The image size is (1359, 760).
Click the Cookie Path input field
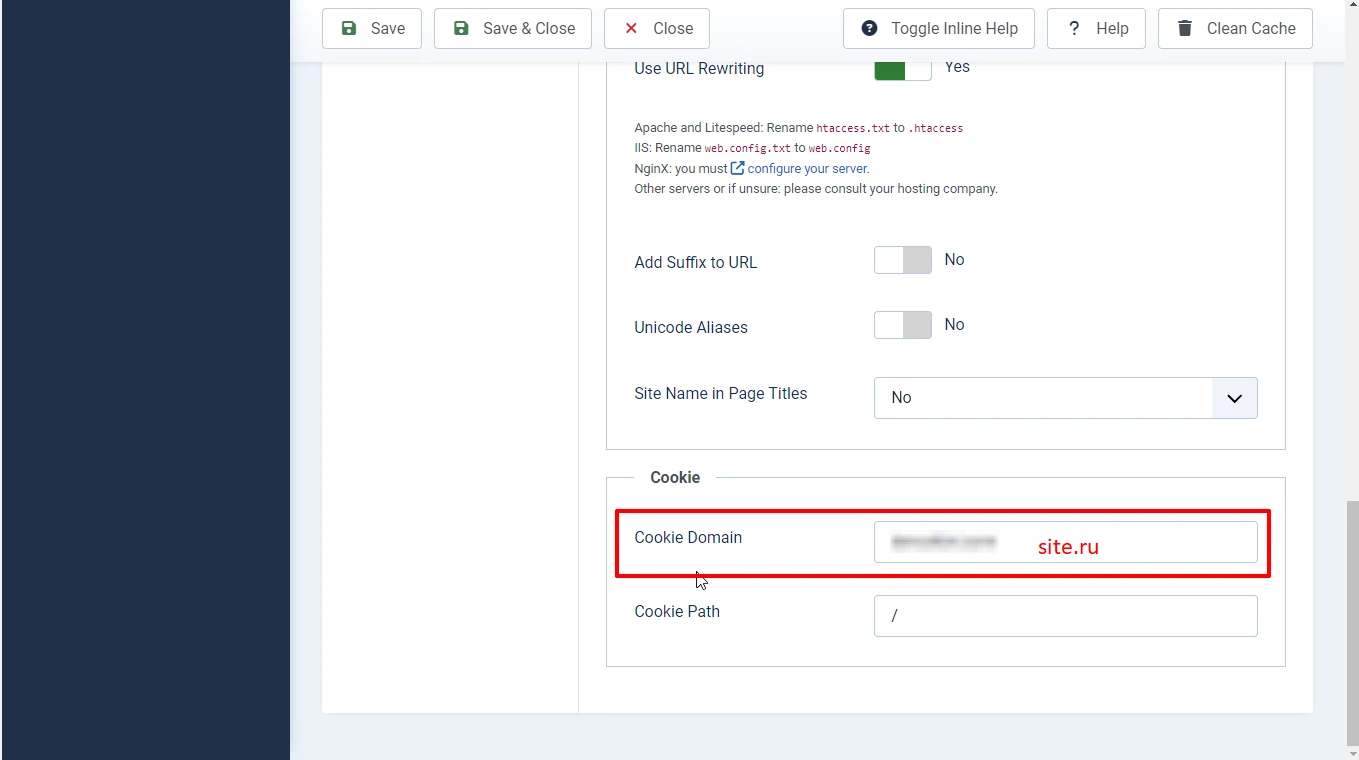click(x=1066, y=616)
